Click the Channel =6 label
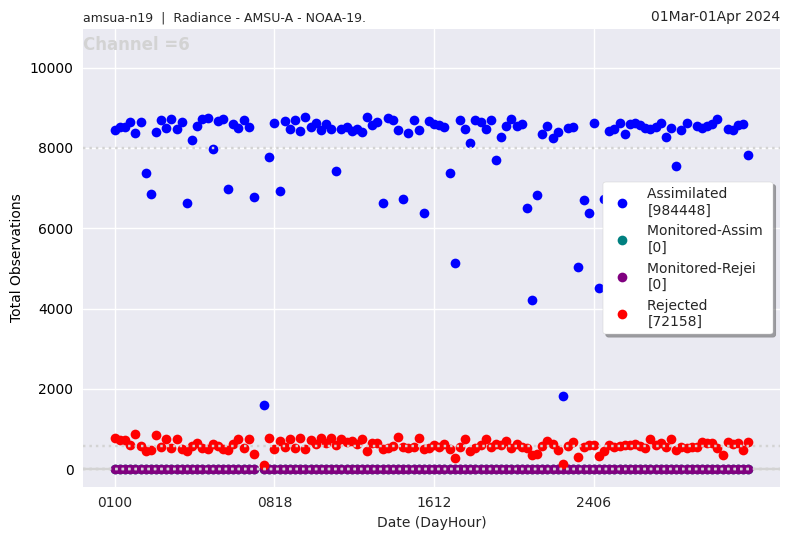This screenshot has height=540, width=790. pos(136,45)
